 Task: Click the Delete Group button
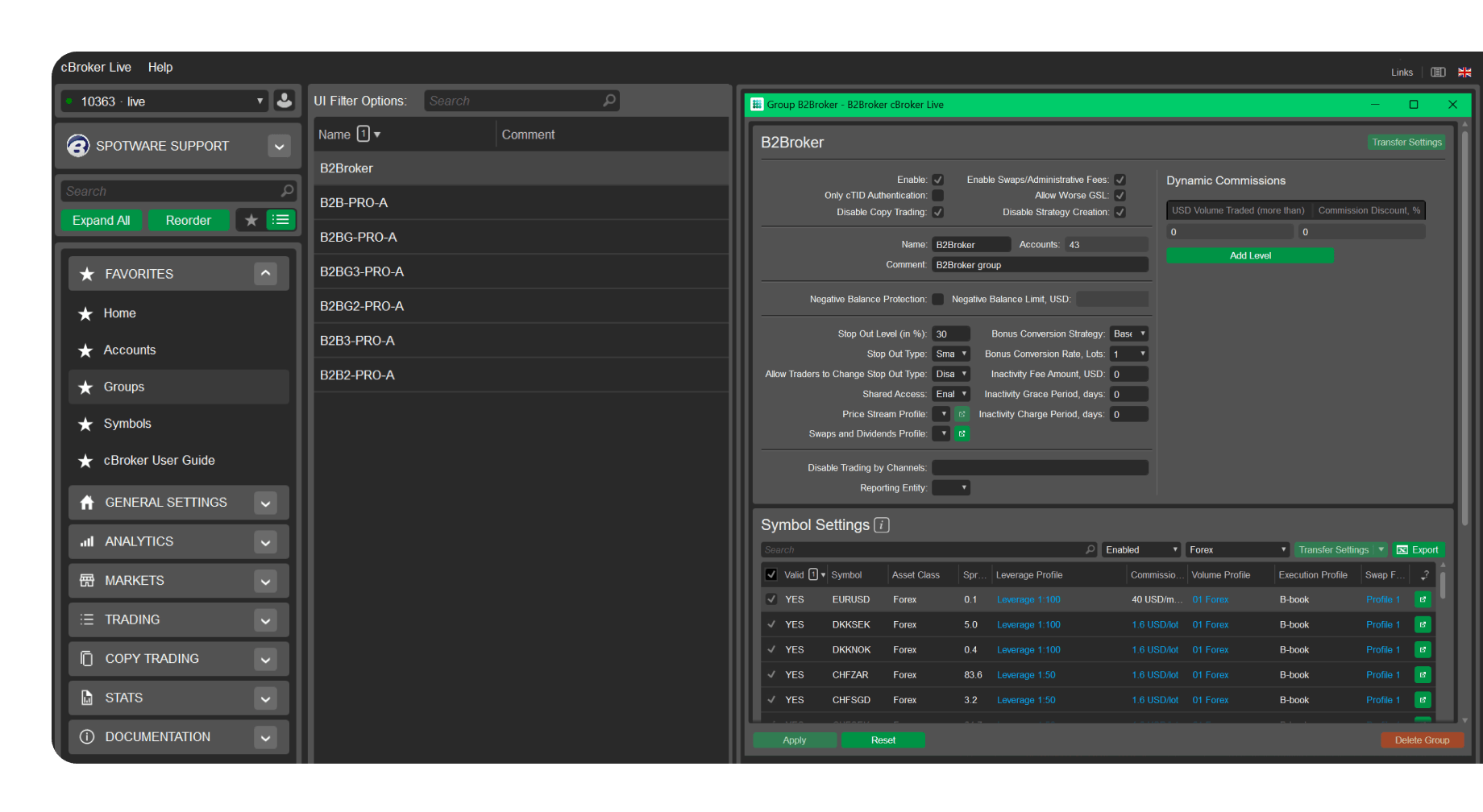click(x=1422, y=740)
